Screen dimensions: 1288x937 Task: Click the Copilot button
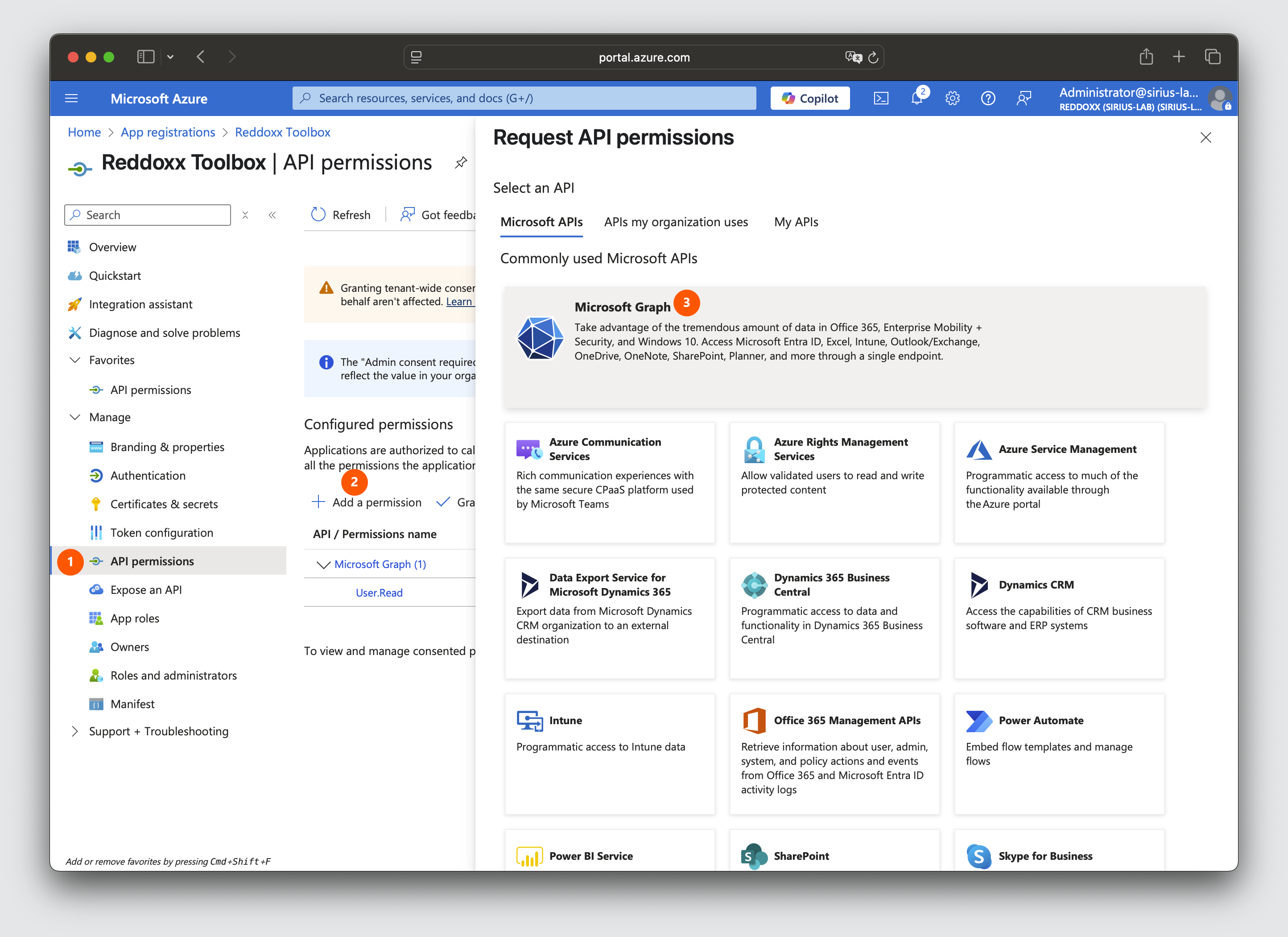click(x=810, y=98)
